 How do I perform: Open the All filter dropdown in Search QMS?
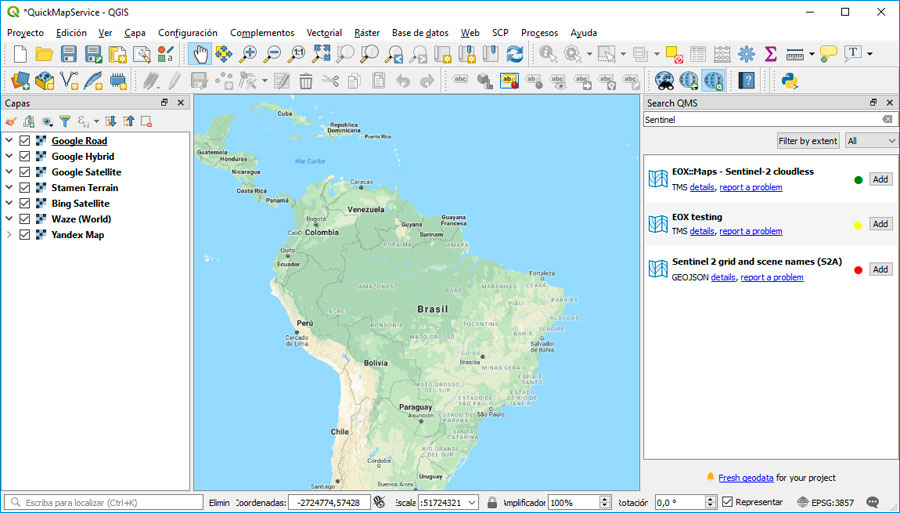871,141
